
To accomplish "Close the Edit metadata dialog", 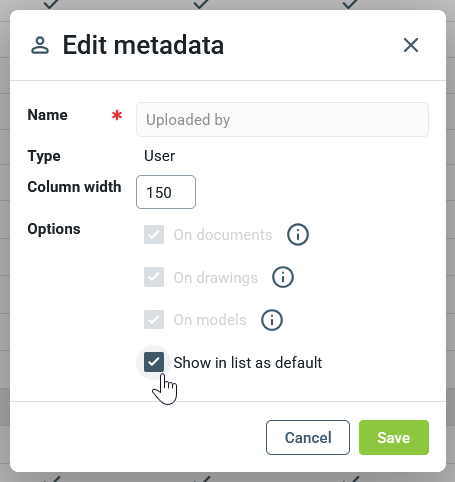I will 411,45.
